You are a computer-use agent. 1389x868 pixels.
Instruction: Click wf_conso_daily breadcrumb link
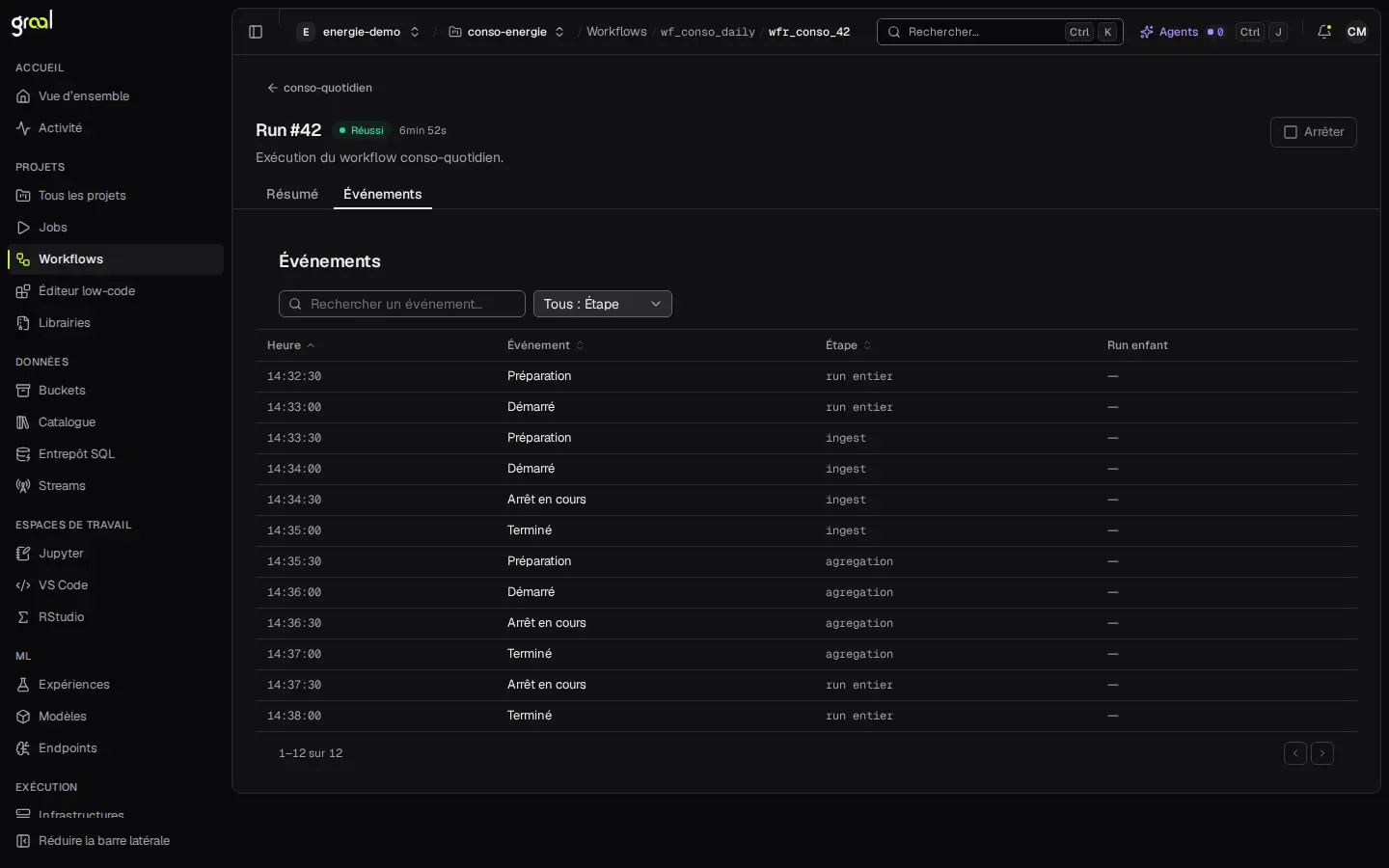708,32
